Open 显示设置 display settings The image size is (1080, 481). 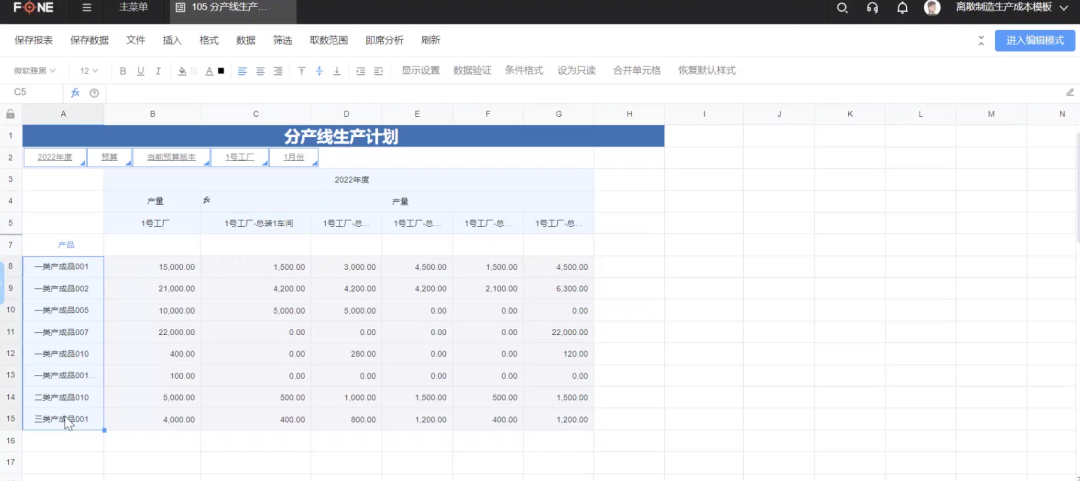(421, 71)
